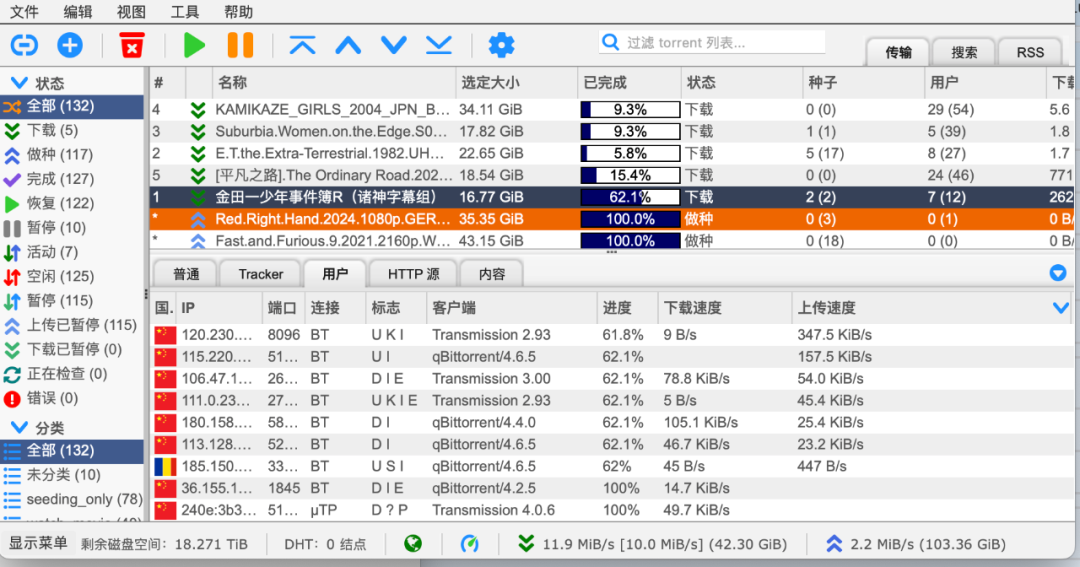Click the 显示菜单 button
This screenshot has height=567, width=1080.
tap(38, 543)
